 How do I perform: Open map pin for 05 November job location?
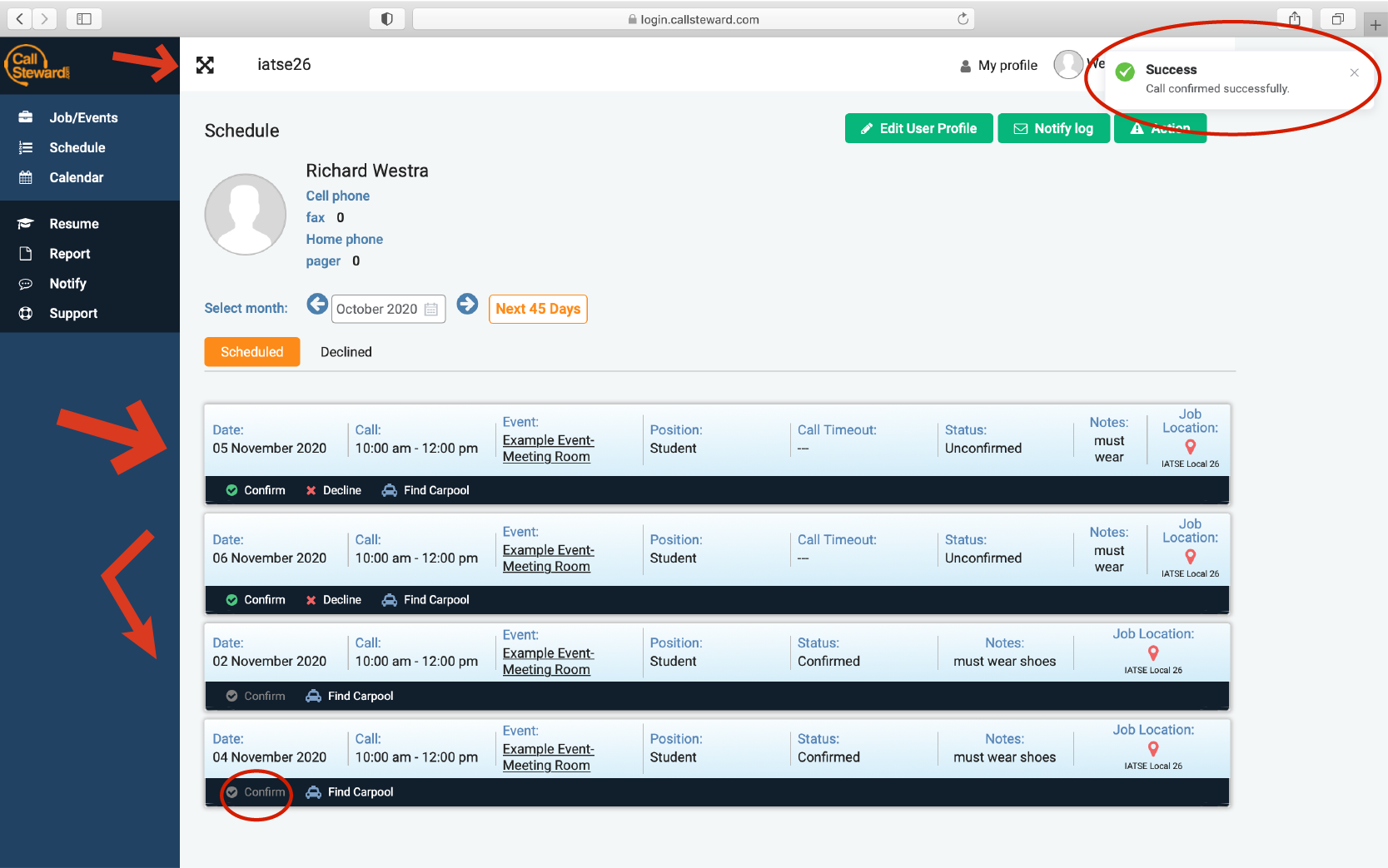click(1190, 447)
